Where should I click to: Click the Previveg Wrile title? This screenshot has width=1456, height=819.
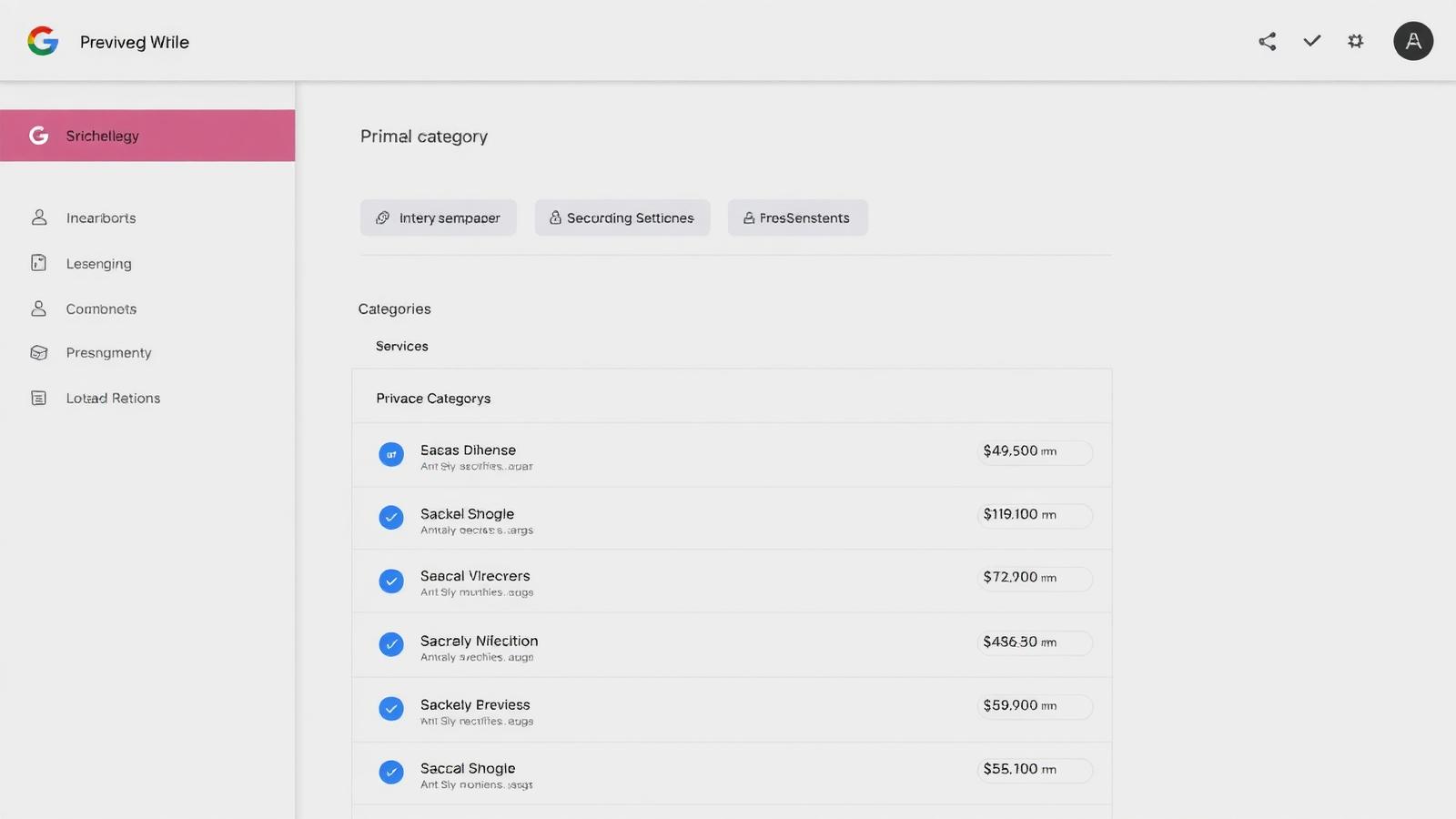[x=135, y=42]
